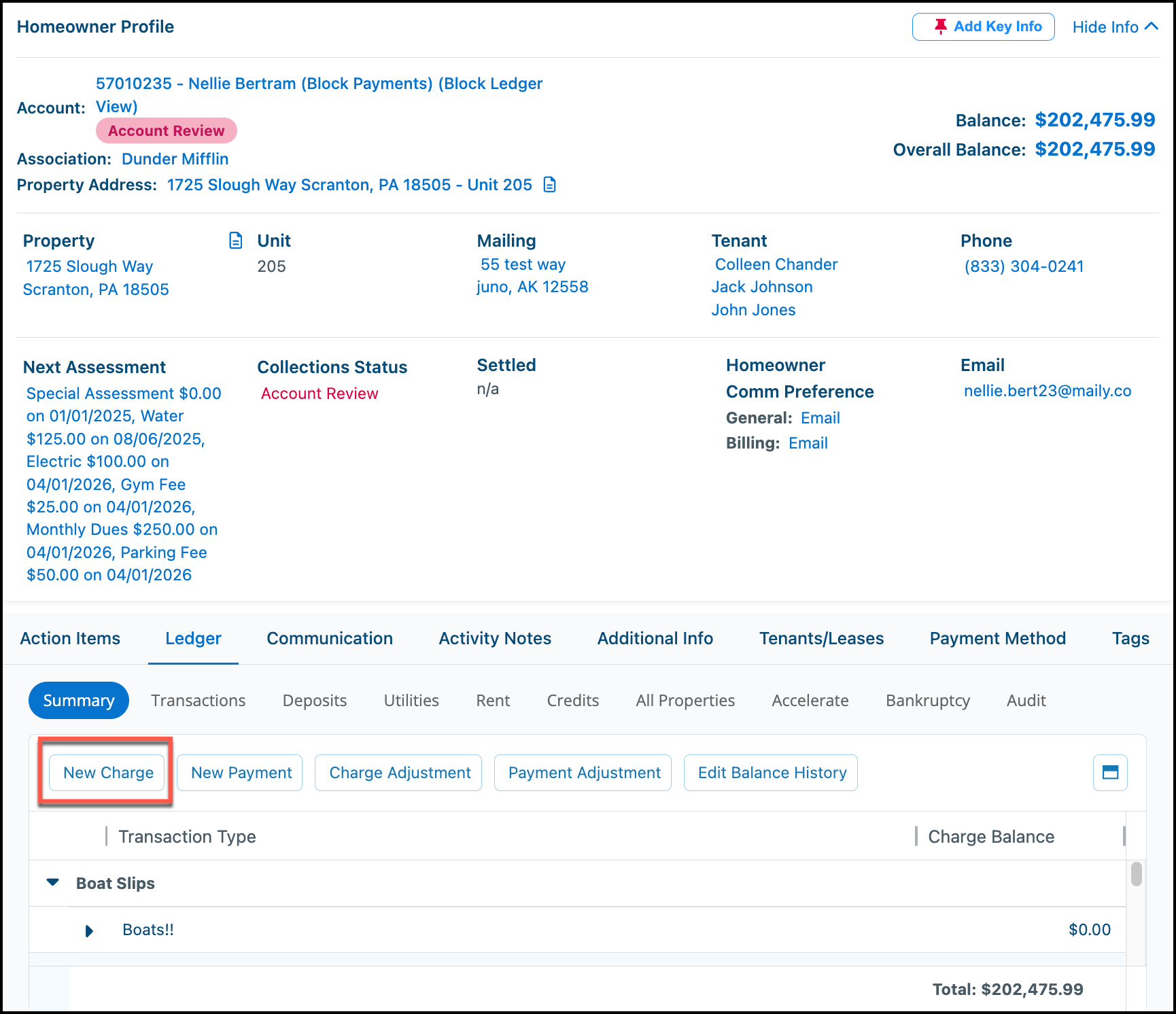Open tenant Colleen Chander
The height and width of the screenshot is (1014, 1176).
coord(776,264)
